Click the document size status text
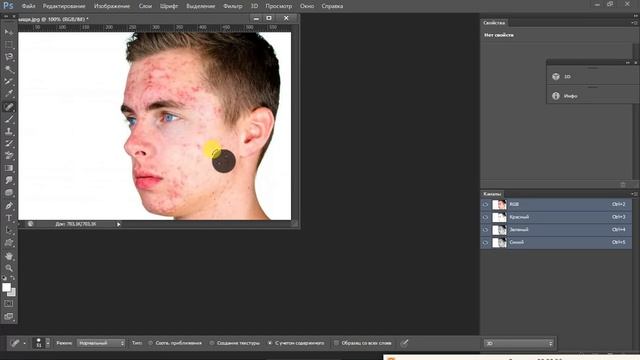The width and height of the screenshot is (640, 360). click(76, 224)
